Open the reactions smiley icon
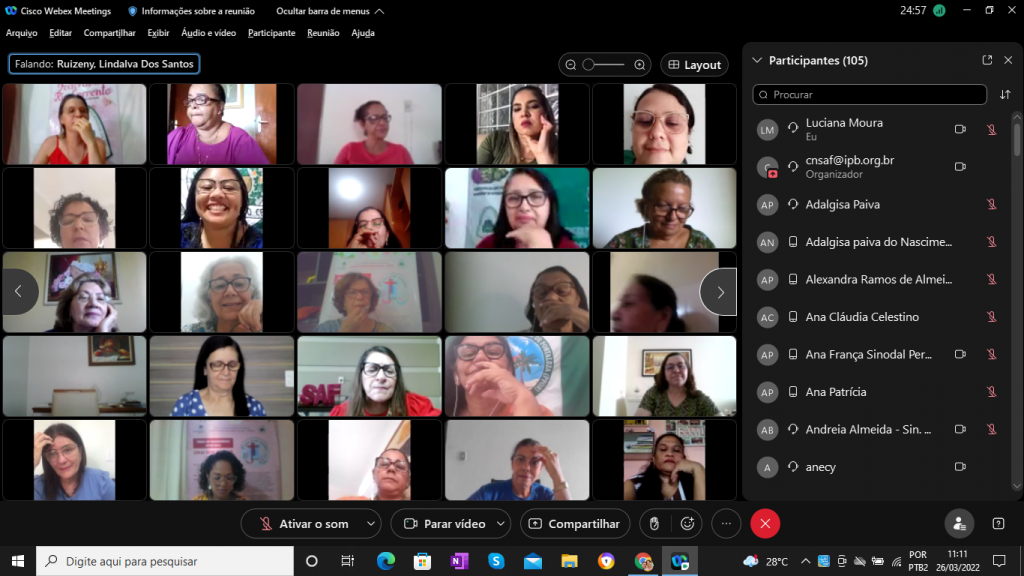The width and height of the screenshot is (1024, 576). point(687,523)
